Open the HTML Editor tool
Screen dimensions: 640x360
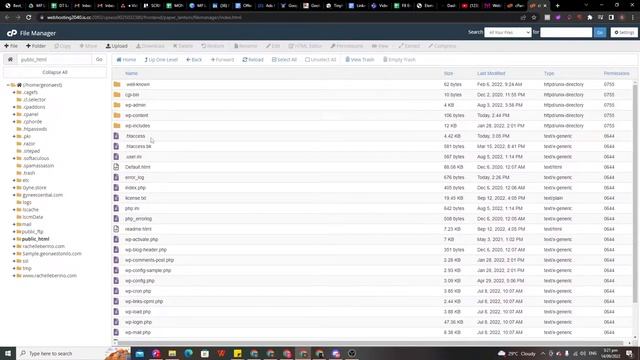tap(305, 46)
